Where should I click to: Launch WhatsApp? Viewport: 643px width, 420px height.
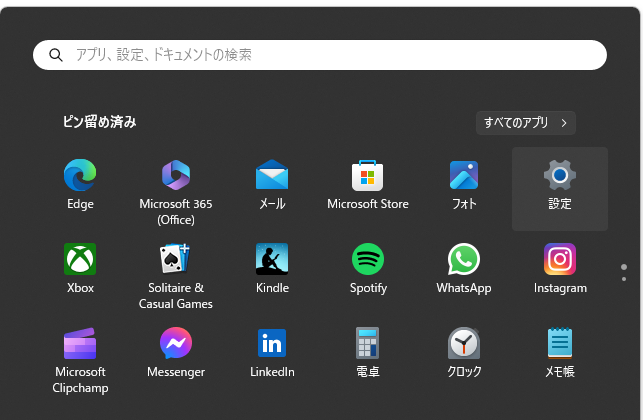pyautogui.click(x=464, y=269)
